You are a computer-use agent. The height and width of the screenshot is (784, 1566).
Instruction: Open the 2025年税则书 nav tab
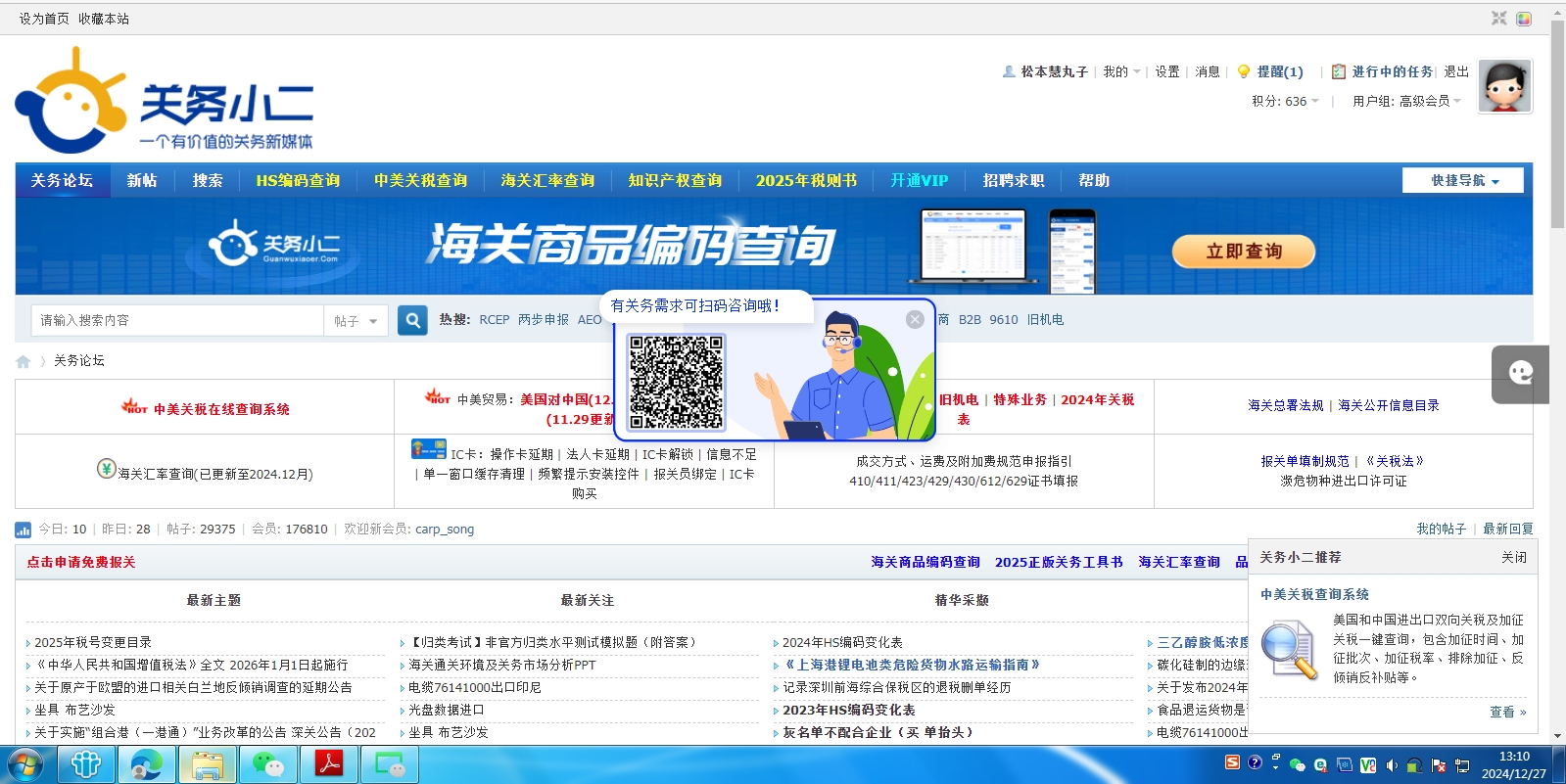coord(806,180)
